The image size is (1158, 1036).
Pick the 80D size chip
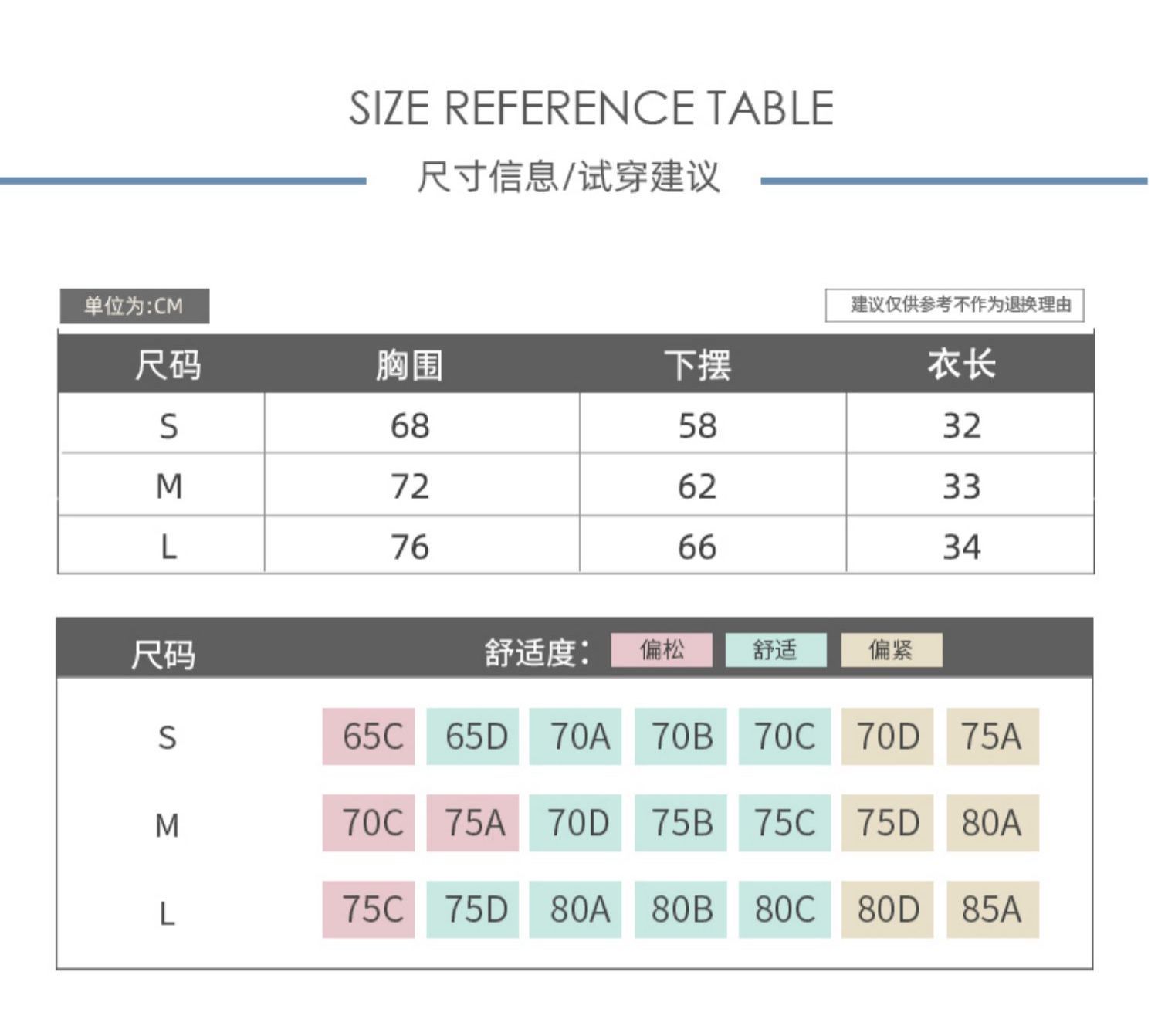click(x=887, y=909)
